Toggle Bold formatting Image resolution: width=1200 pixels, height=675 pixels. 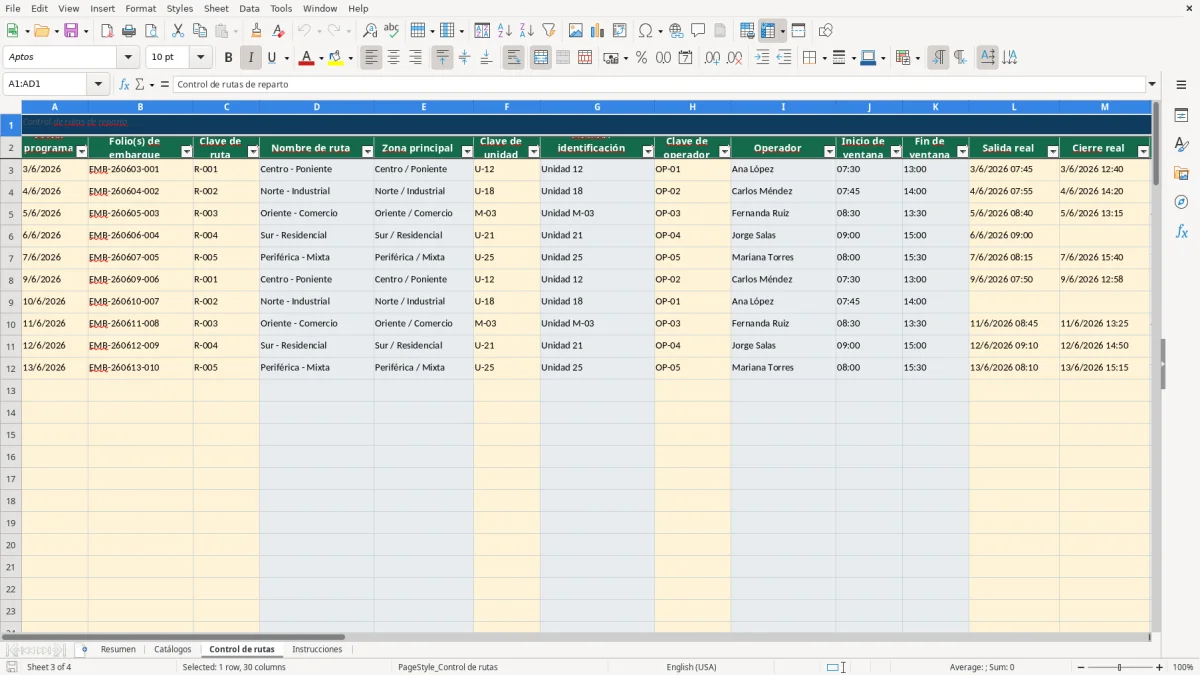pos(228,58)
